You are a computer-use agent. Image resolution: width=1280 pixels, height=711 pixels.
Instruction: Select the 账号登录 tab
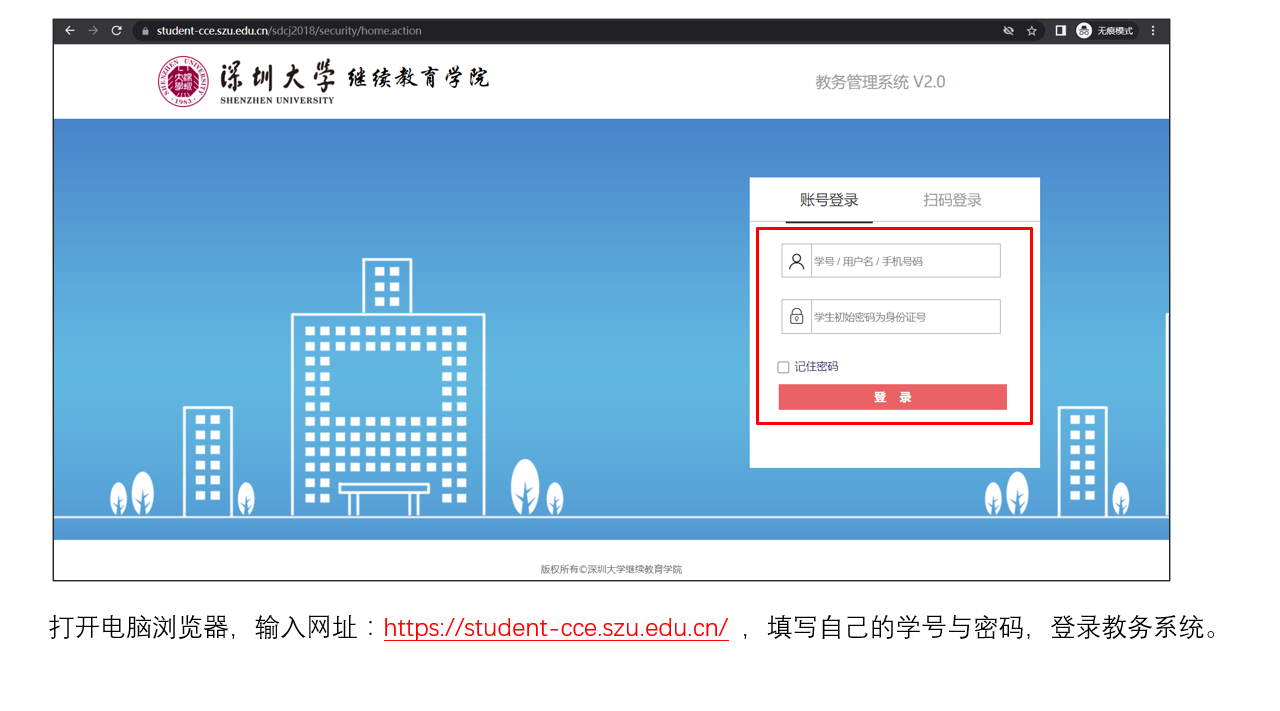[829, 200]
